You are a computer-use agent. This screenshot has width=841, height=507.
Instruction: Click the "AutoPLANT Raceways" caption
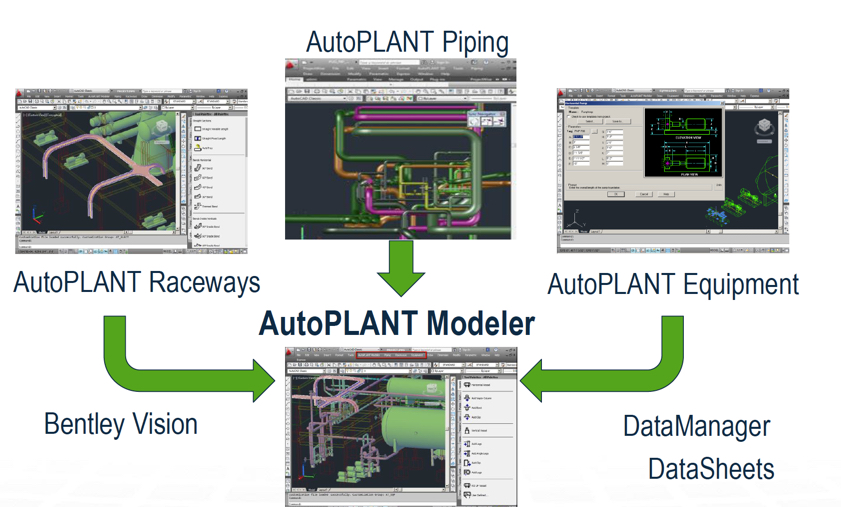pyautogui.click(x=136, y=283)
